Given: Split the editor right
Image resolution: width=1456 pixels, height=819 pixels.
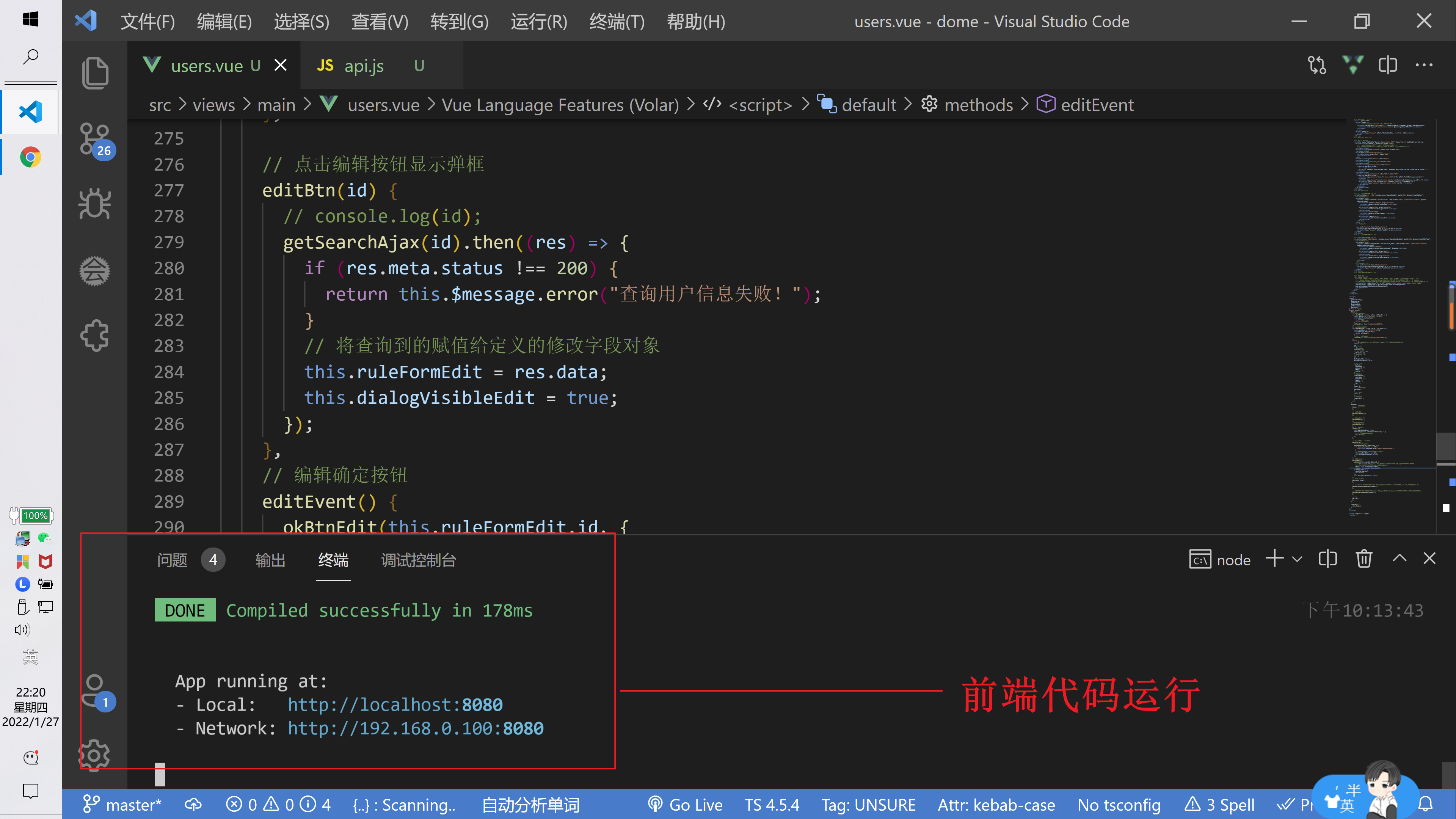Looking at the screenshot, I should coord(1388,66).
